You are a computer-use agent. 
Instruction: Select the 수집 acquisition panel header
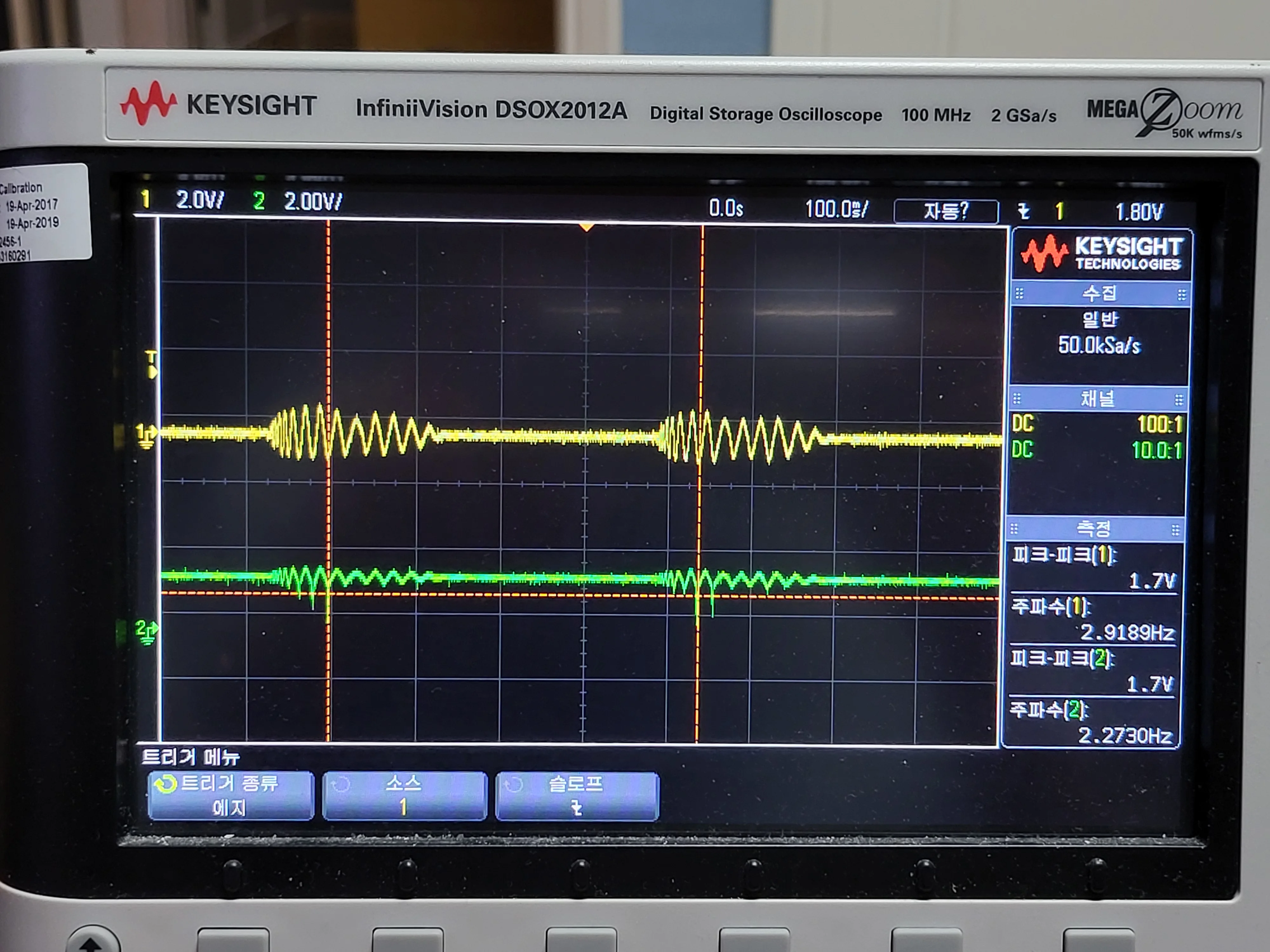pyautogui.click(x=1099, y=294)
